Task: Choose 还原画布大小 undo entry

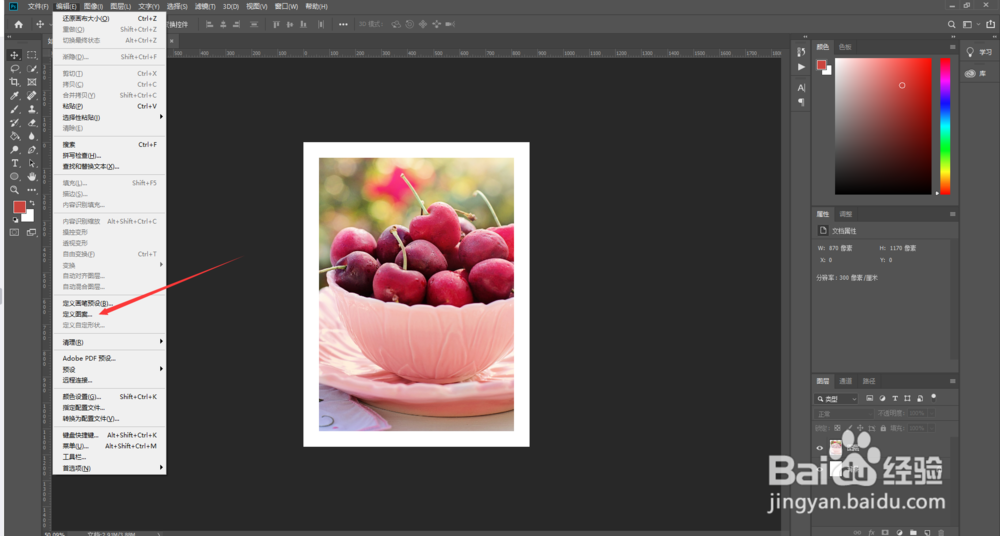Action: (x=110, y=19)
